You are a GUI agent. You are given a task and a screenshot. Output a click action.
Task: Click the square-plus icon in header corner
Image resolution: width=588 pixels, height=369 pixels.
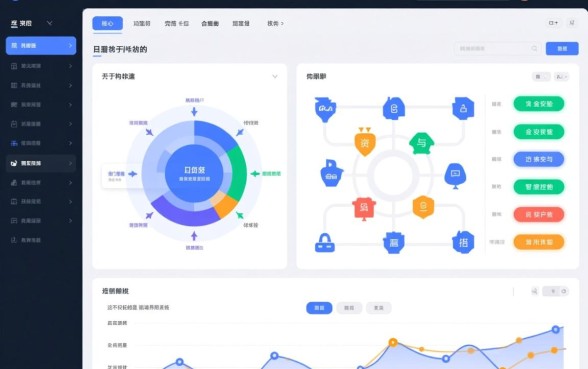pyautogui.click(x=553, y=23)
